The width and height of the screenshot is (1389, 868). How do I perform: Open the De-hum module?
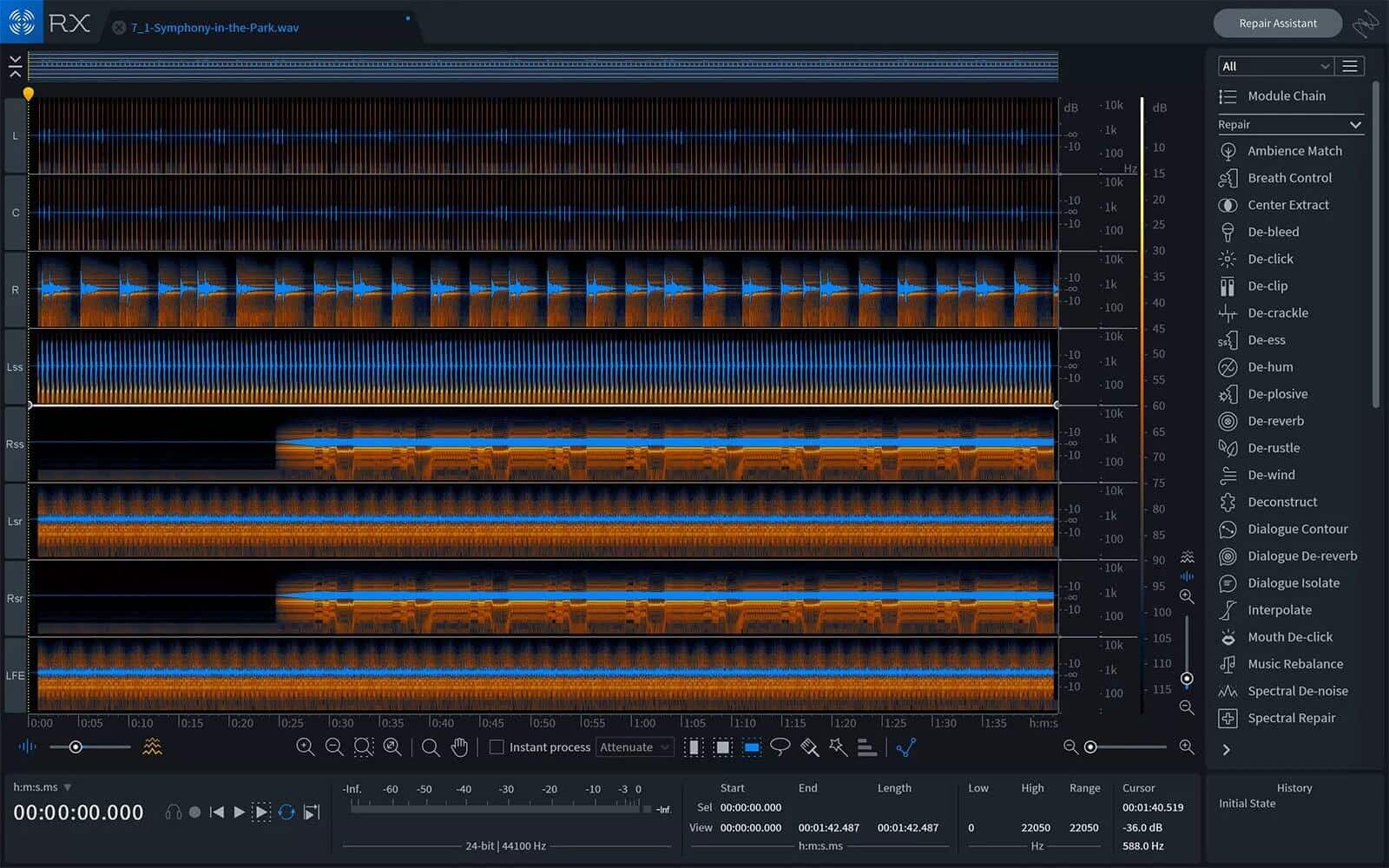[x=1256, y=367]
